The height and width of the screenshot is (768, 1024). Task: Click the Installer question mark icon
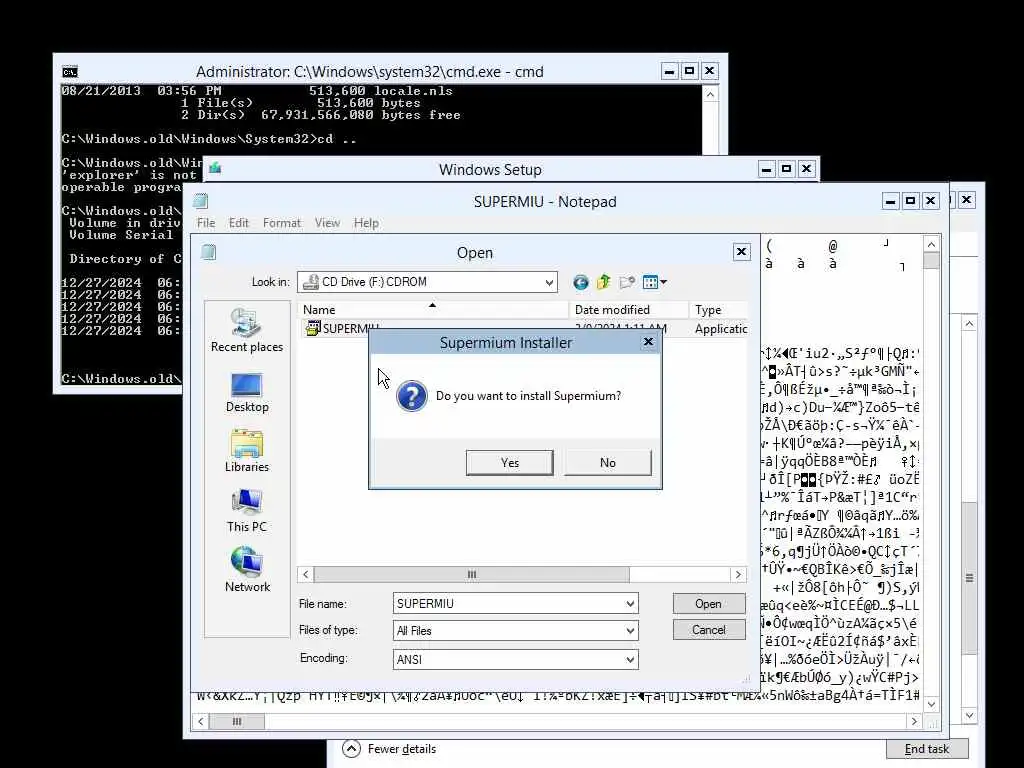[x=412, y=396]
